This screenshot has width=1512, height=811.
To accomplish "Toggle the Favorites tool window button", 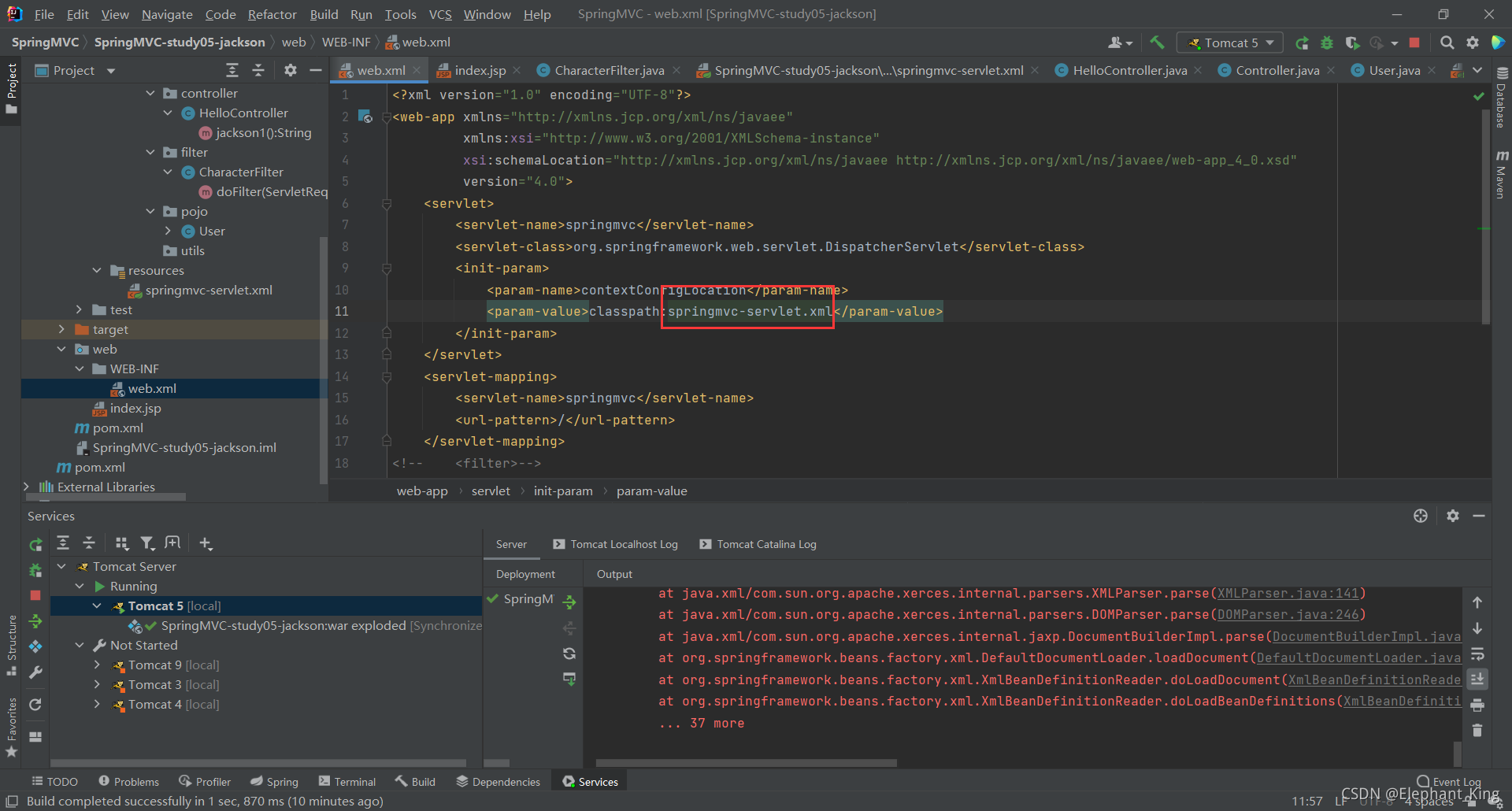I will pyautogui.click(x=11, y=727).
